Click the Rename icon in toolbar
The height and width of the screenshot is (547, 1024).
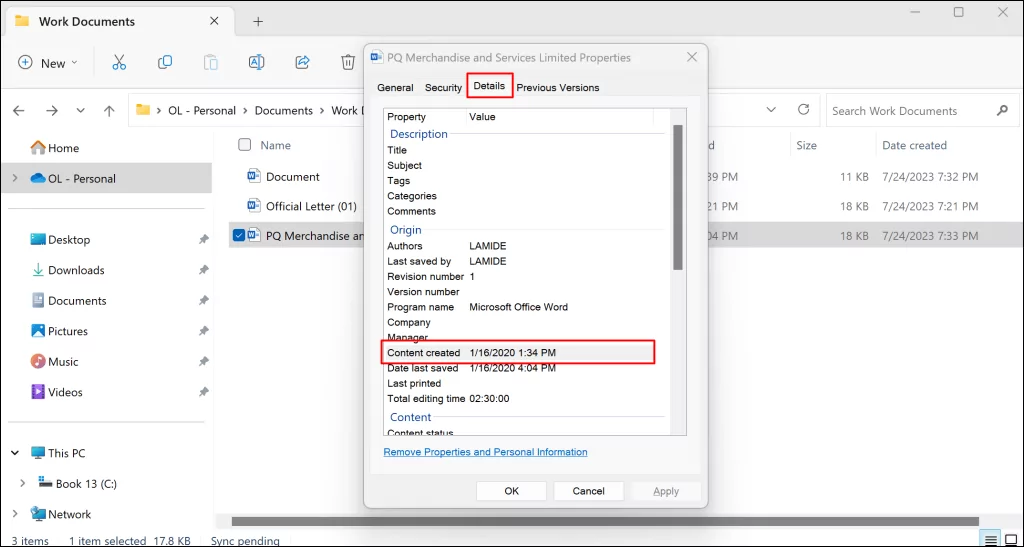tap(256, 62)
